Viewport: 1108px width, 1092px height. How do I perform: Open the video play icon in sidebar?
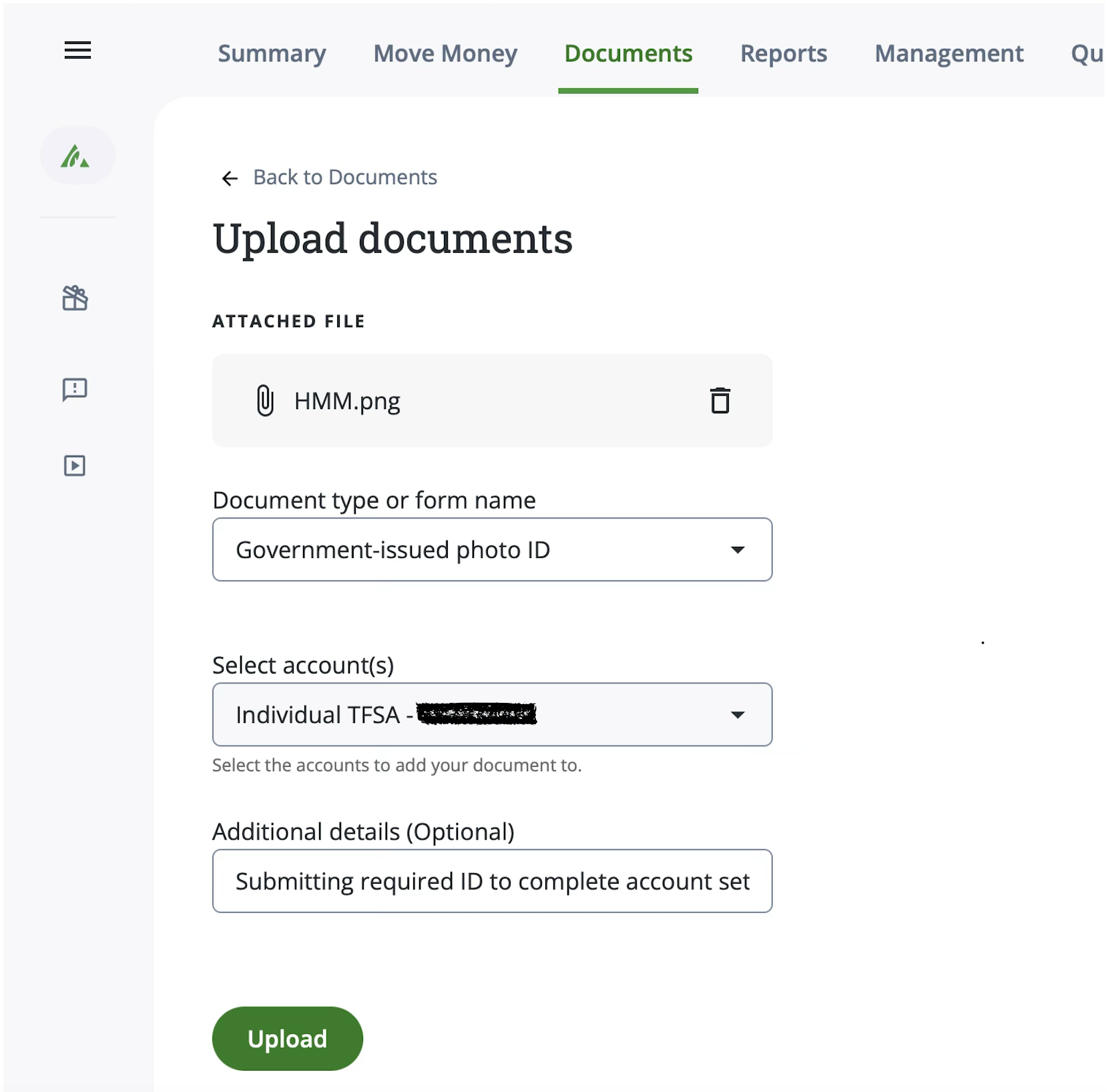click(75, 465)
